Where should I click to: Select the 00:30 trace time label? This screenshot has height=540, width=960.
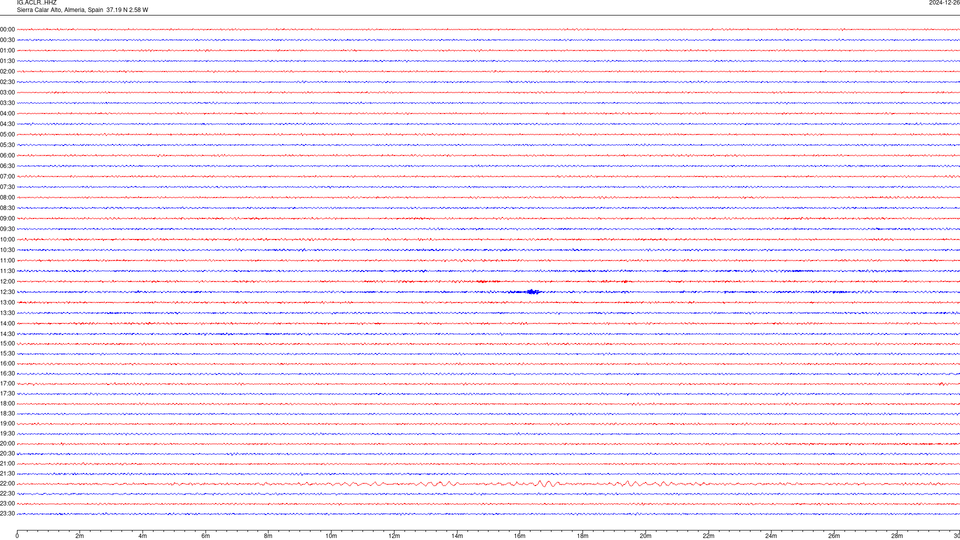click(7, 40)
